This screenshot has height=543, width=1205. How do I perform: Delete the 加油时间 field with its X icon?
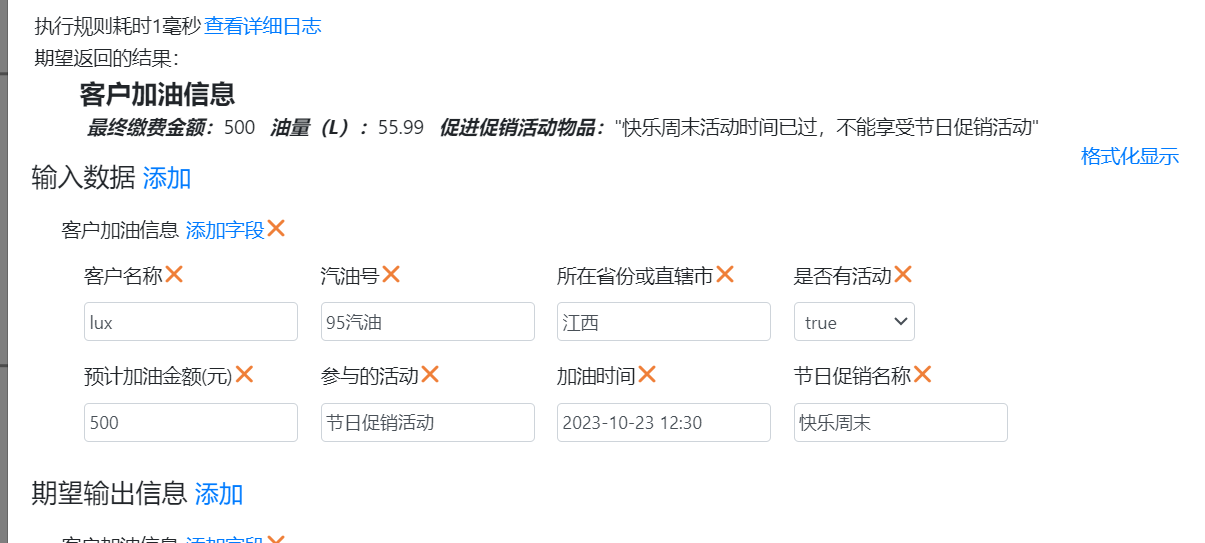[x=647, y=374]
